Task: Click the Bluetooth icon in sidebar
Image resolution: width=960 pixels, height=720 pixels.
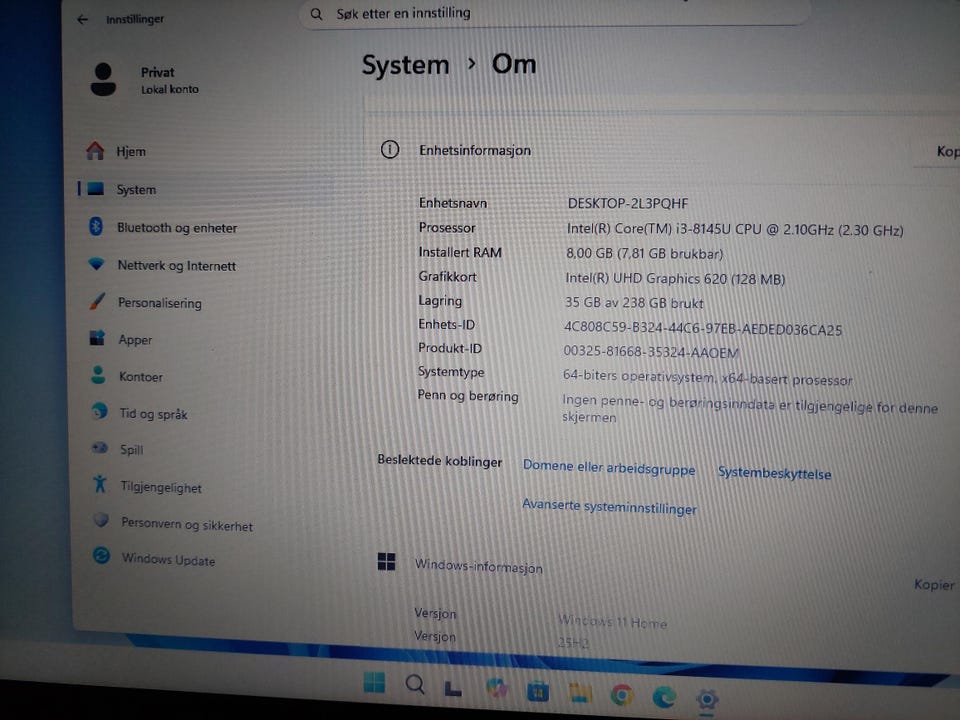Action: (96, 227)
